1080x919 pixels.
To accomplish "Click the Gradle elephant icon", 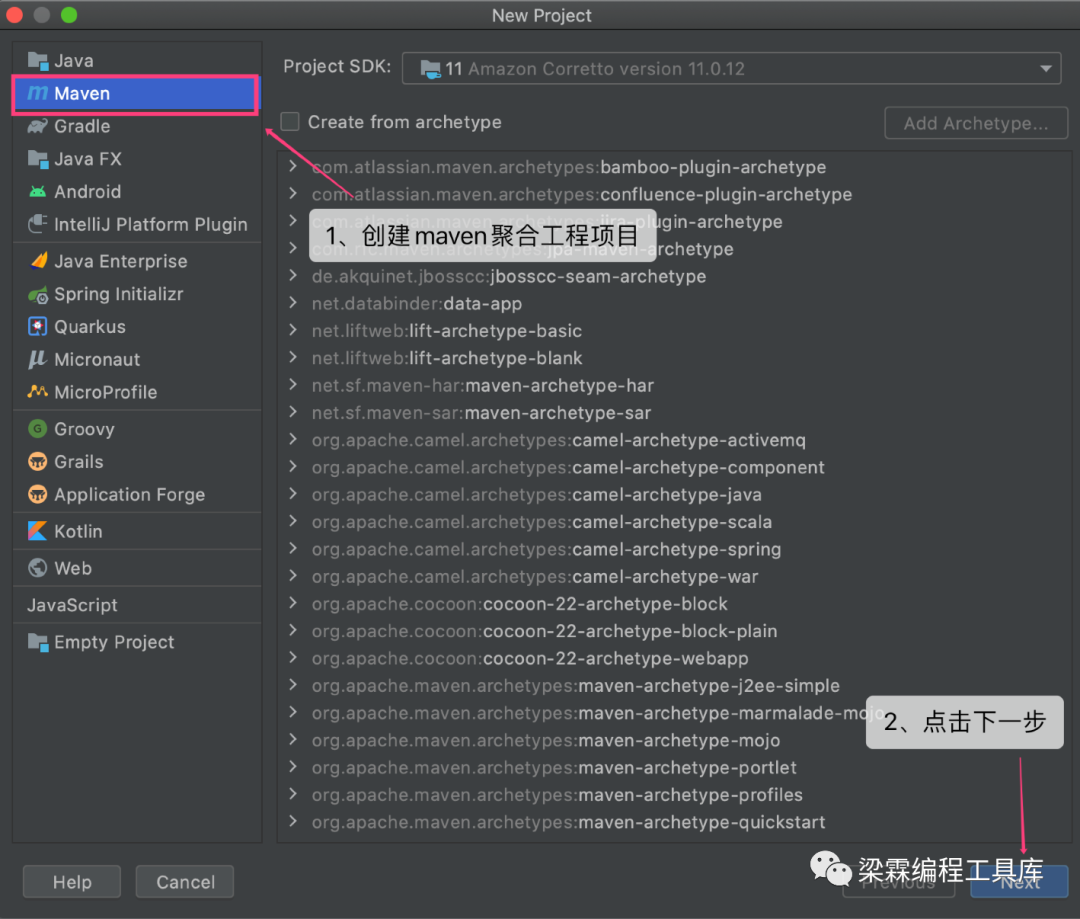I will (x=38, y=126).
